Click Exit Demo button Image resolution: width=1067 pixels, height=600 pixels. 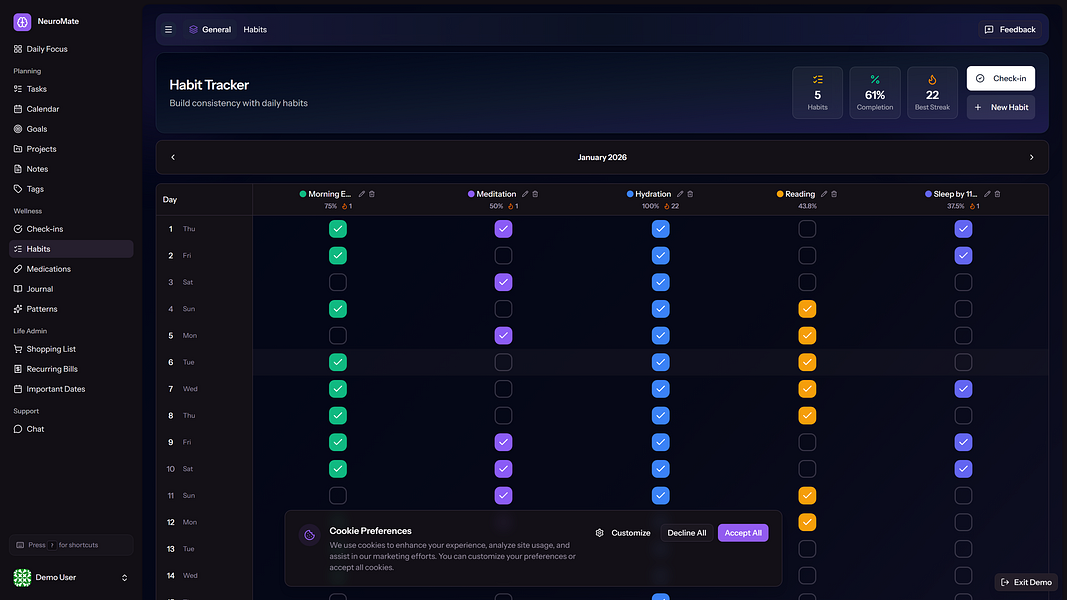[x=1026, y=582]
